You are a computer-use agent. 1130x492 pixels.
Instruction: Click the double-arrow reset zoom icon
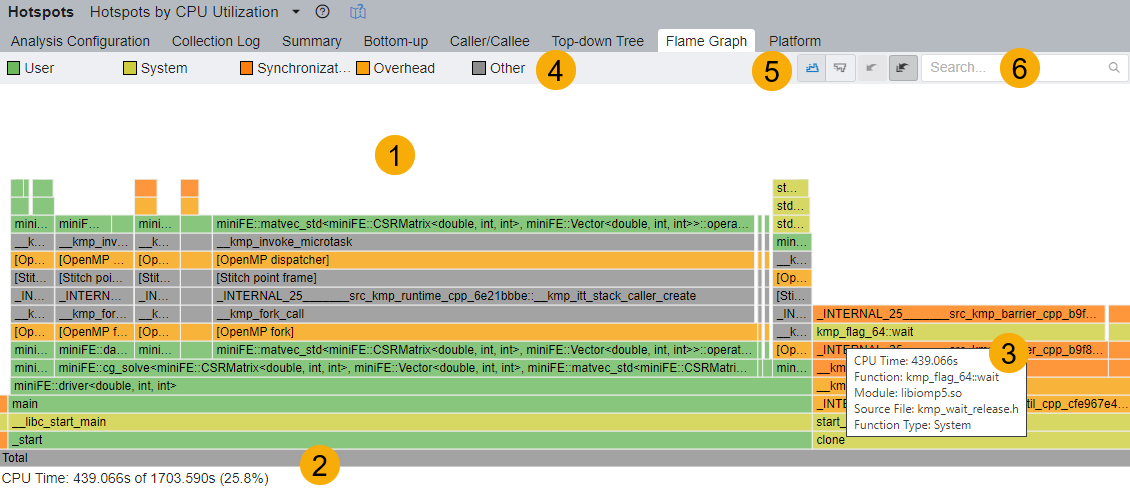[x=902, y=68]
